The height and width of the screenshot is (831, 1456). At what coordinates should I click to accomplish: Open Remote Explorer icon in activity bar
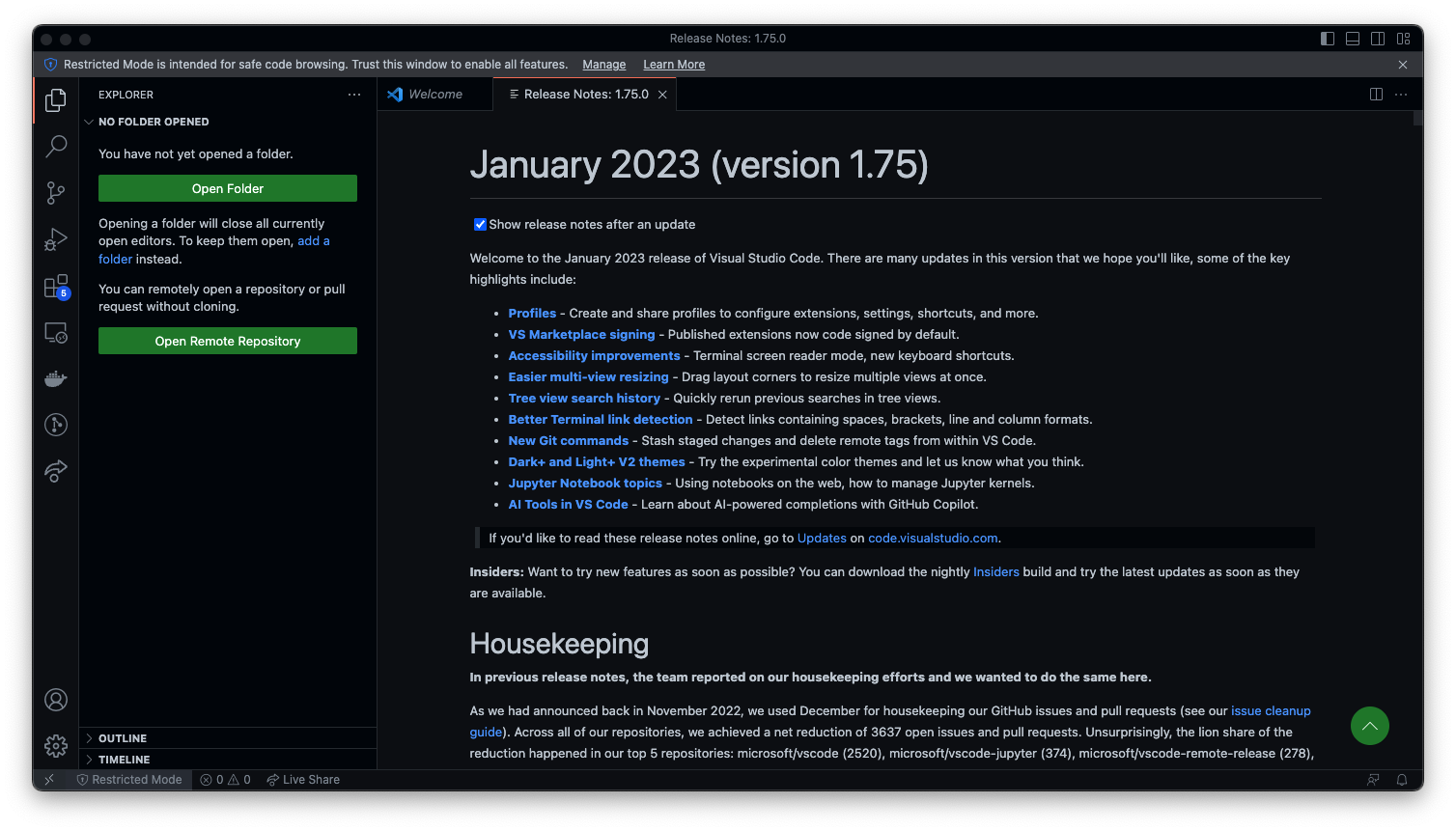[56, 333]
